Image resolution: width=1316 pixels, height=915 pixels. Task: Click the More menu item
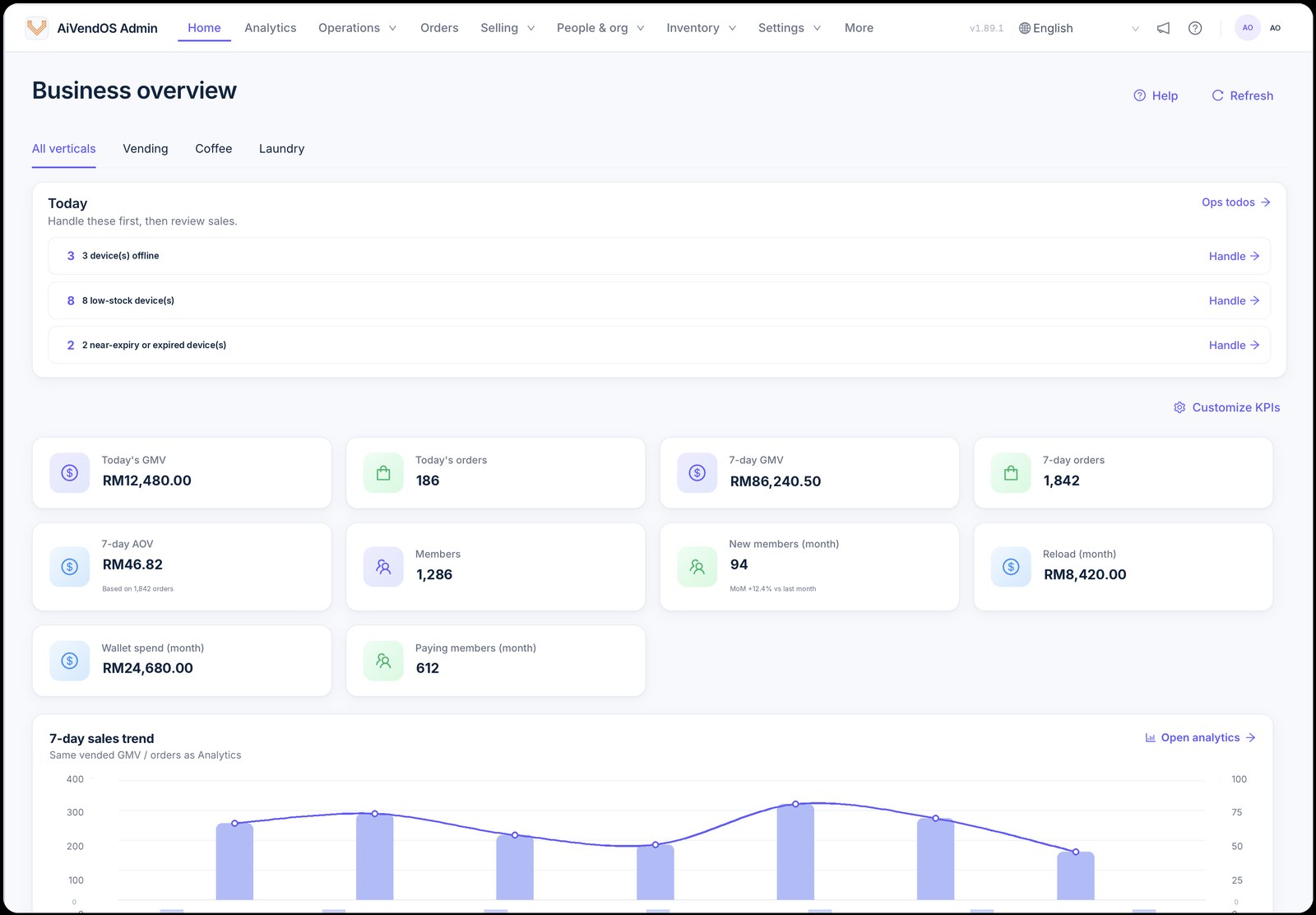click(x=859, y=28)
